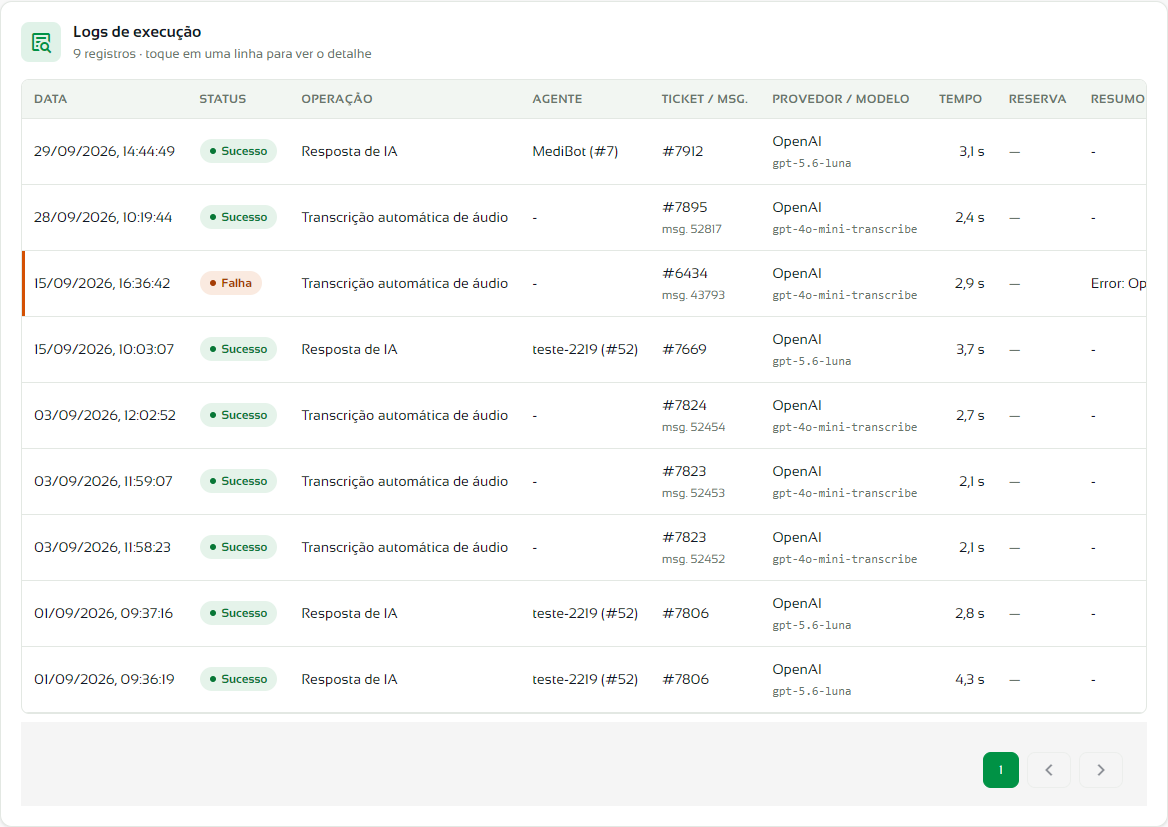
Task: Click ticket number #6434
Action: (685, 273)
